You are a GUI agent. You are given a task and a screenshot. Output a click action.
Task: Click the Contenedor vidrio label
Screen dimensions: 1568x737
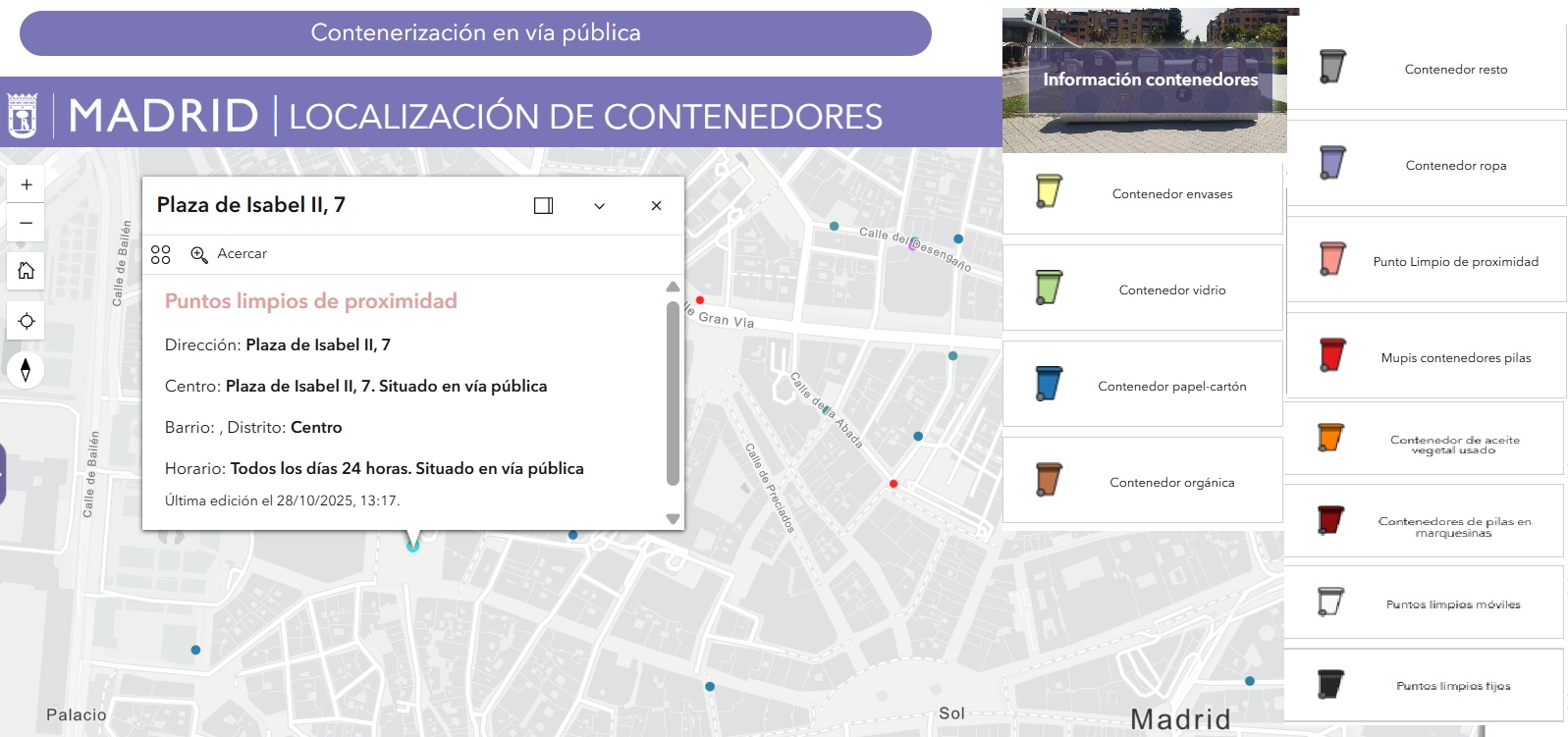pyautogui.click(x=1171, y=290)
